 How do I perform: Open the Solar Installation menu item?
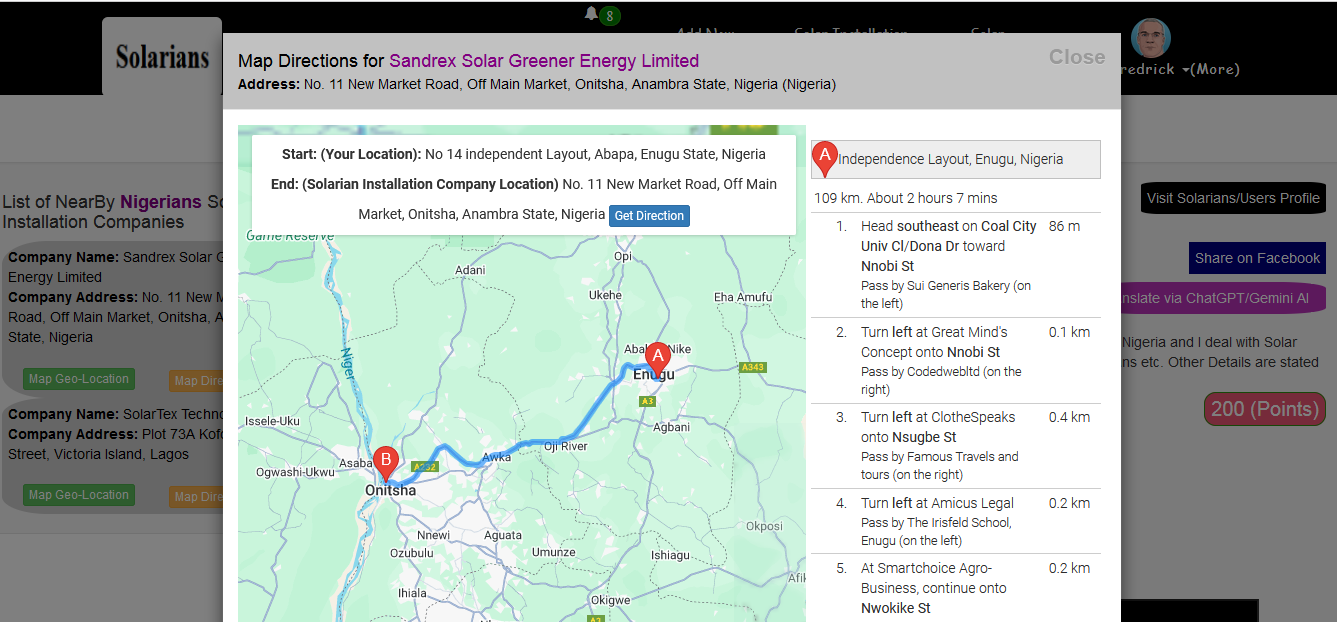coord(851,33)
